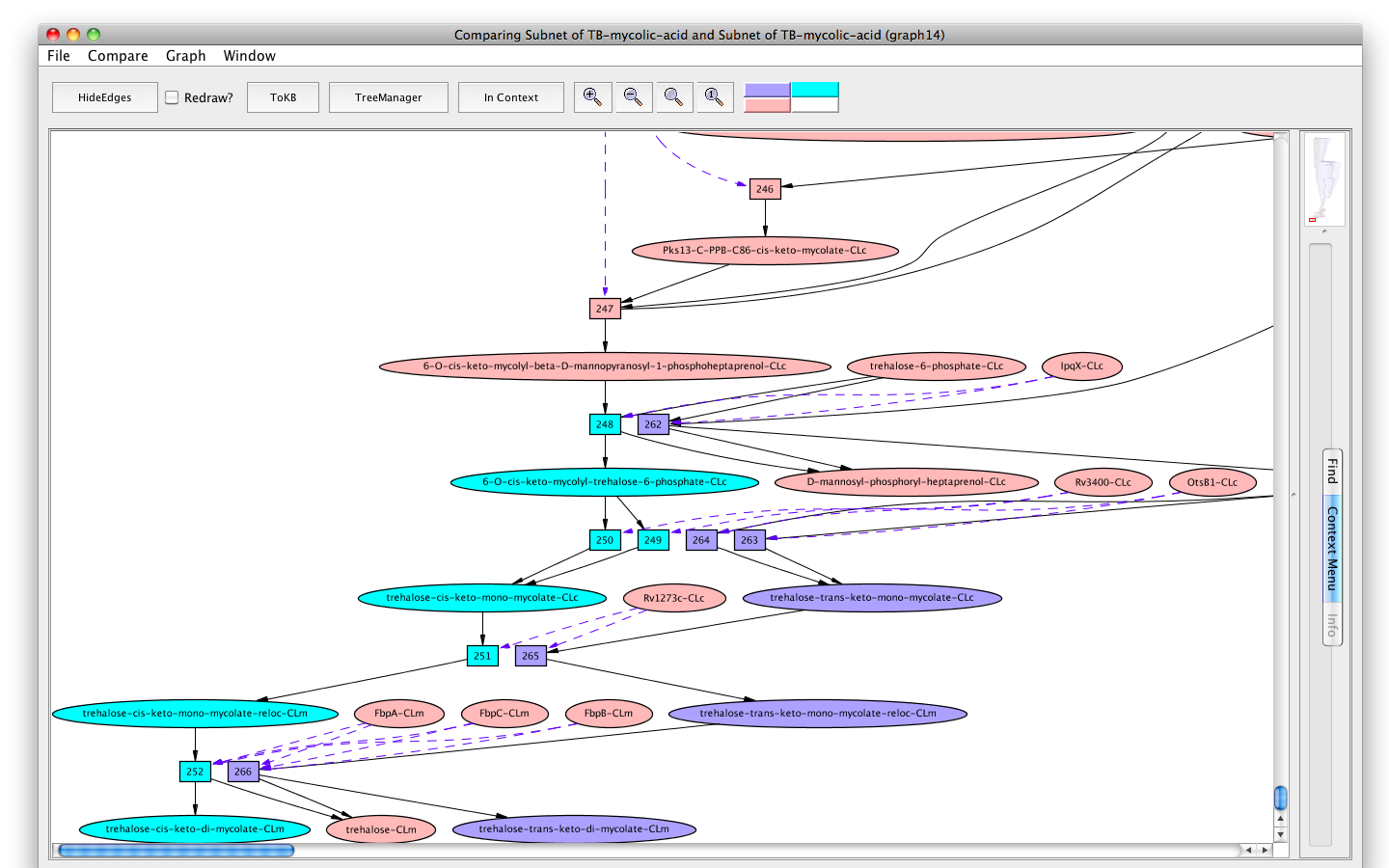
Task: Select purple reaction node 264
Action: tap(701, 540)
